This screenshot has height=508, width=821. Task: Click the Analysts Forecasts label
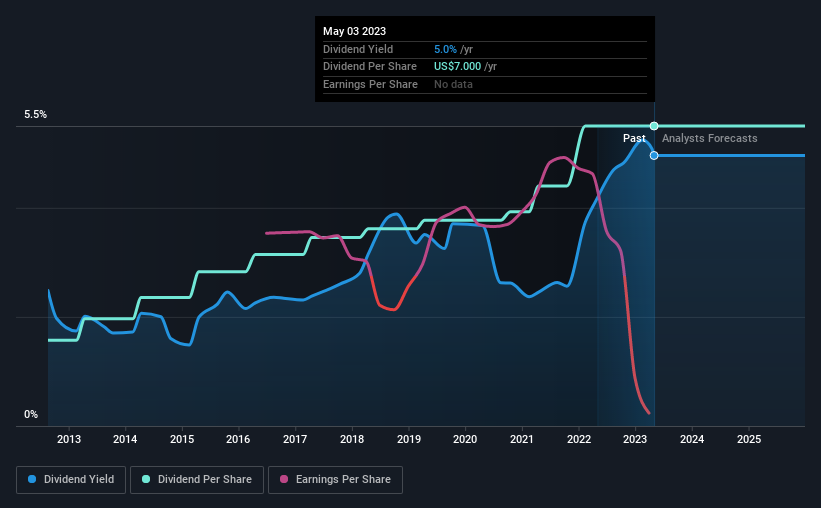point(709,138)
